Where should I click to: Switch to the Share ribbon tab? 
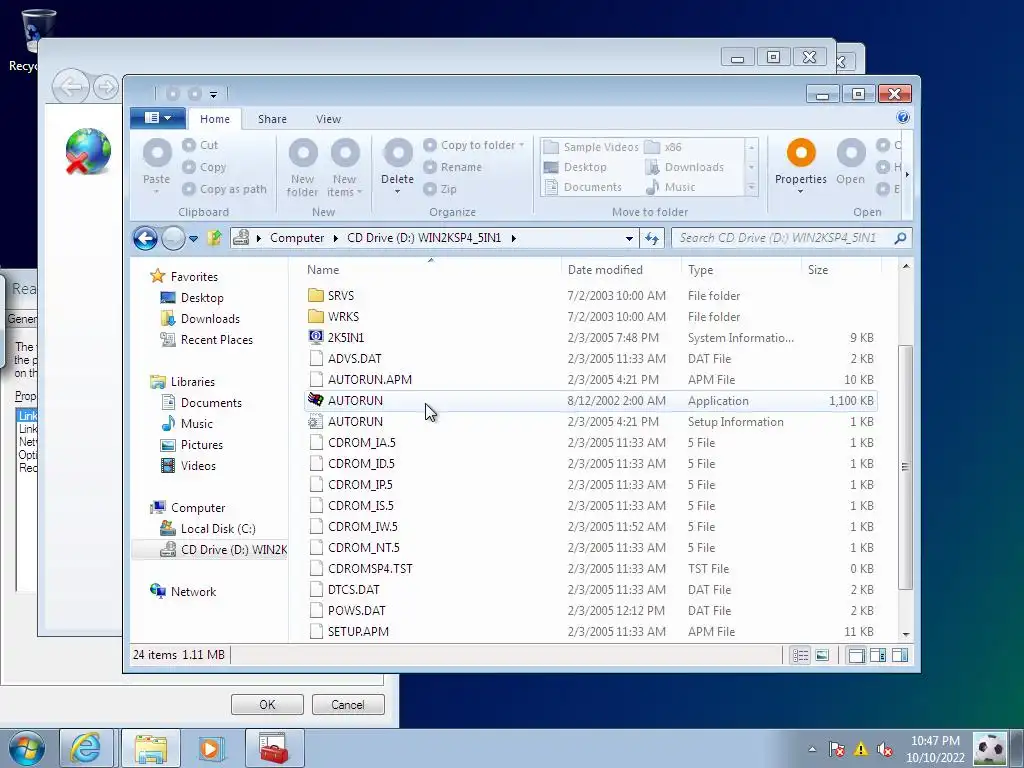[272, 119]
